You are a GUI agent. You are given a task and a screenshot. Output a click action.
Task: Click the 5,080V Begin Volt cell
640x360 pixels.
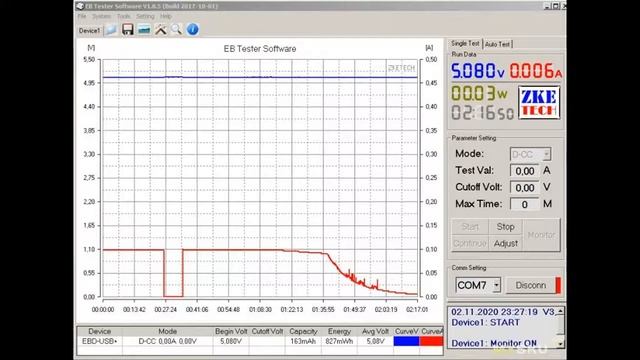(x=231, y=341)
